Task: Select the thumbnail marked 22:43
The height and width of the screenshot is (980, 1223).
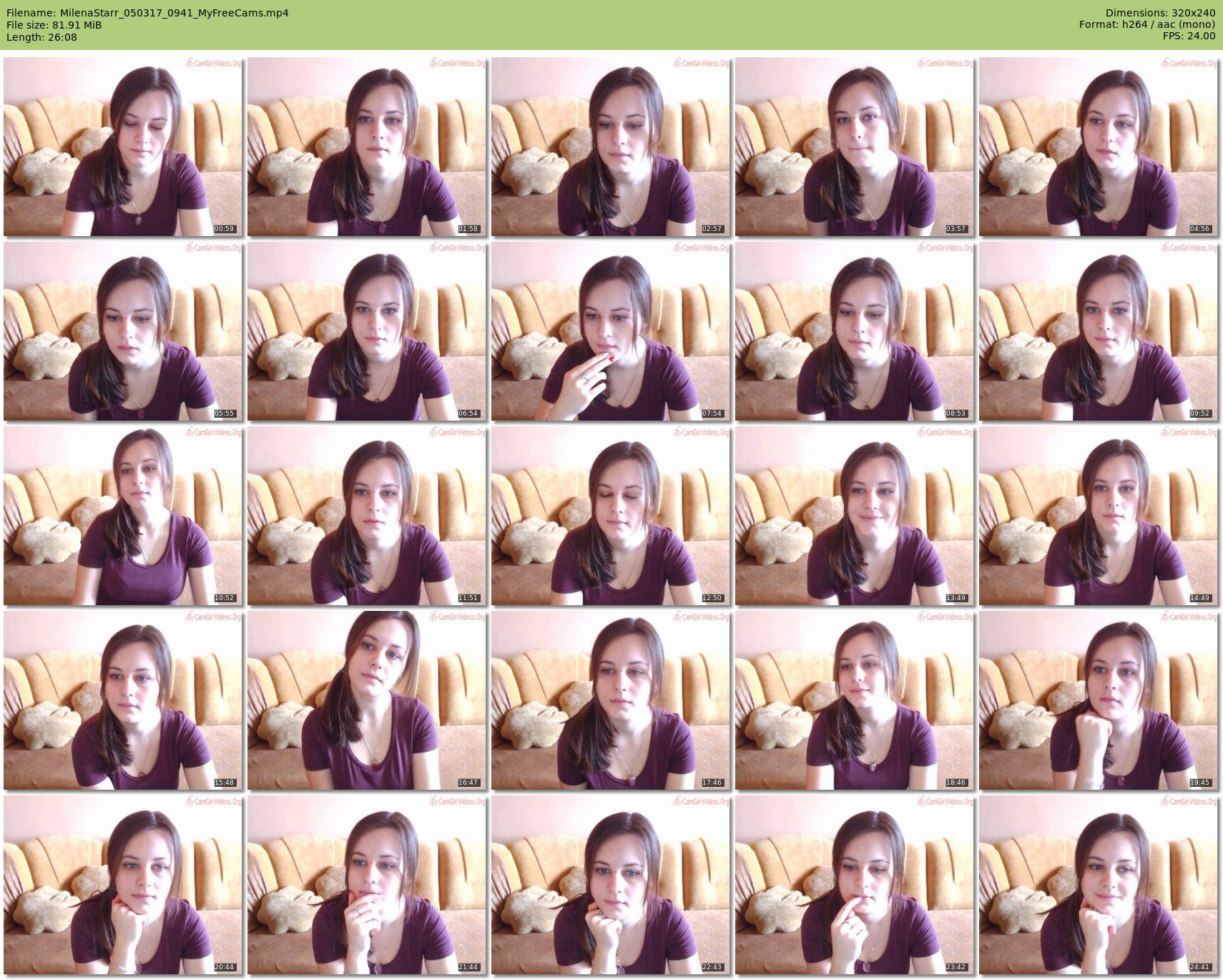Action: 611,885
